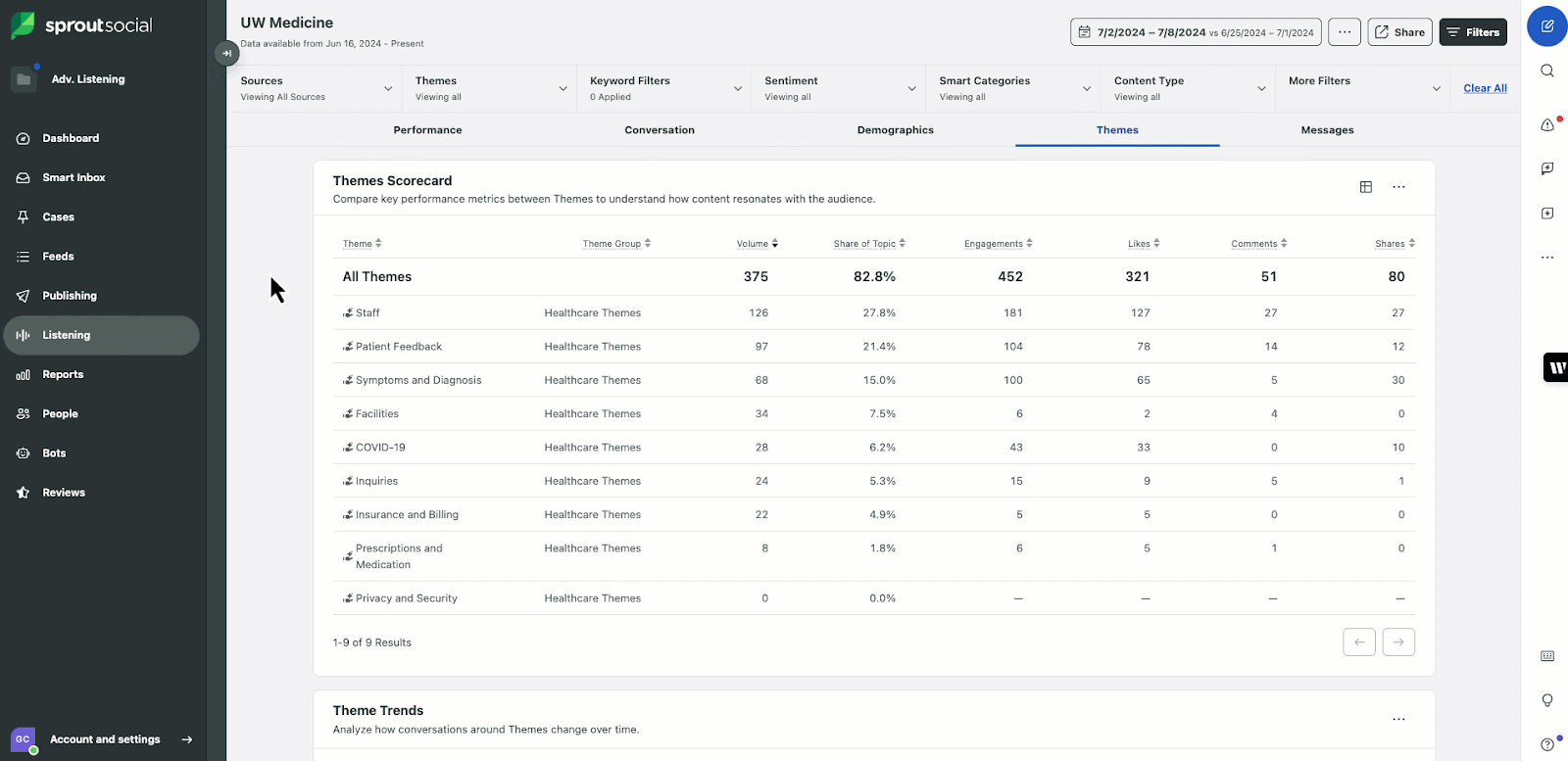
Task: Open the right rail ellipsis menu
Action: 1547,258
